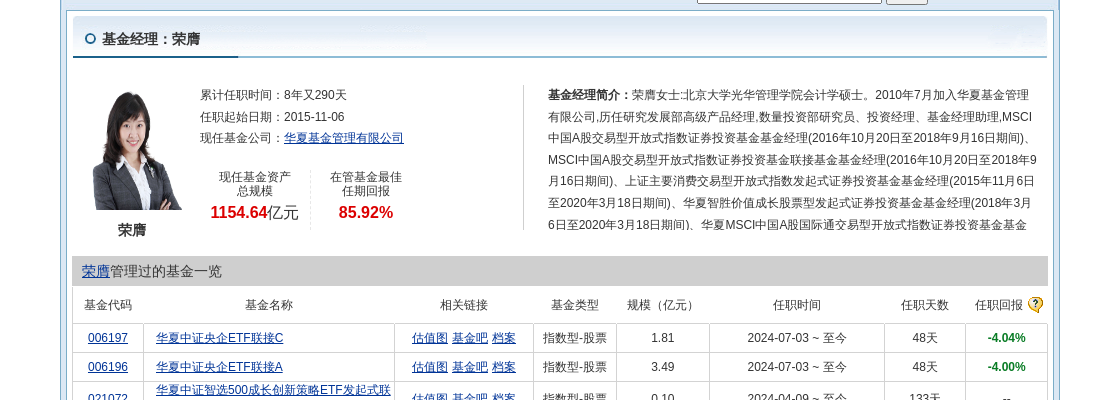View 估值图 for 华夏中证央企ETF联接A

429,367
